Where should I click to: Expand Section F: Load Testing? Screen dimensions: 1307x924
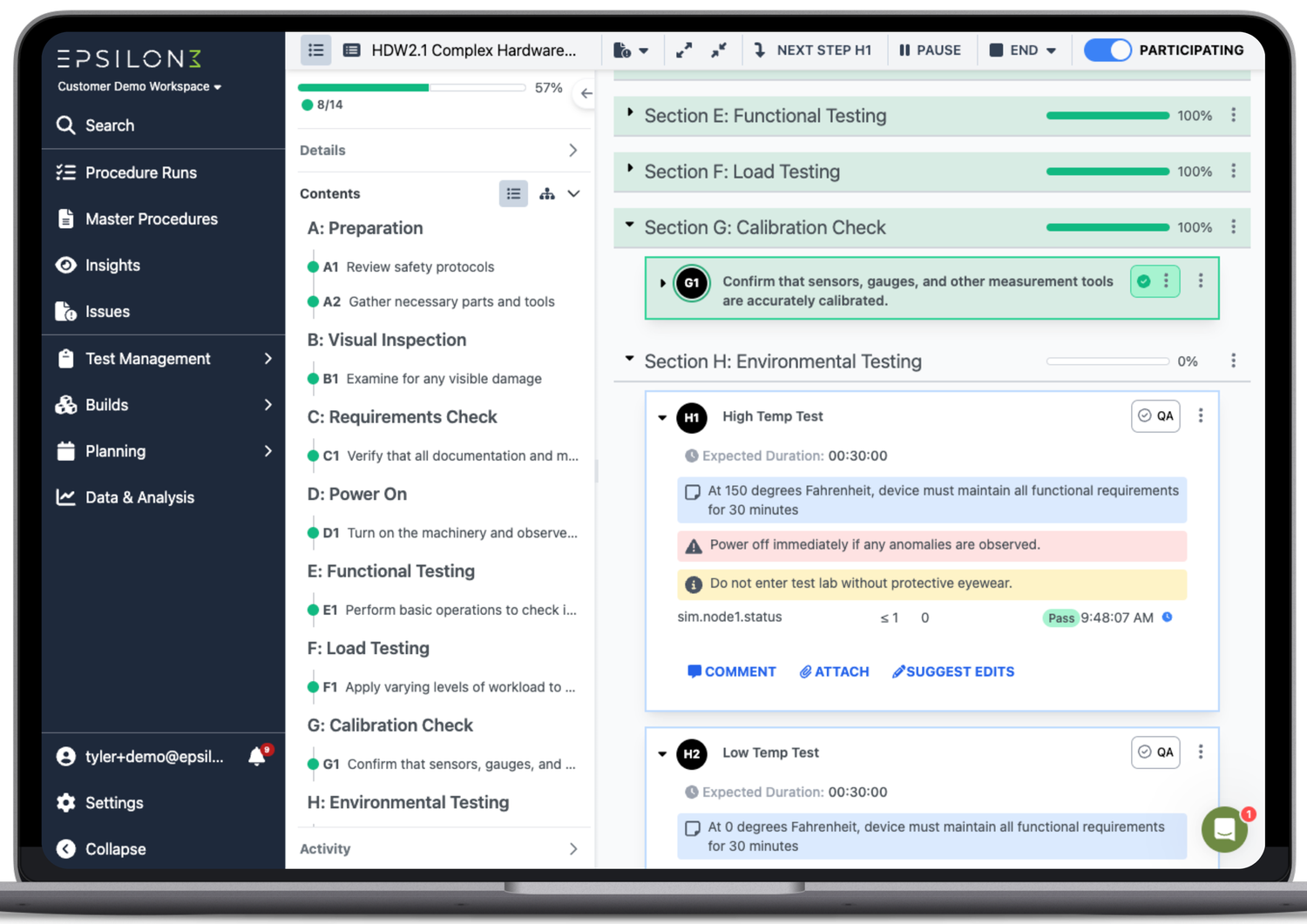pos(629,172)
